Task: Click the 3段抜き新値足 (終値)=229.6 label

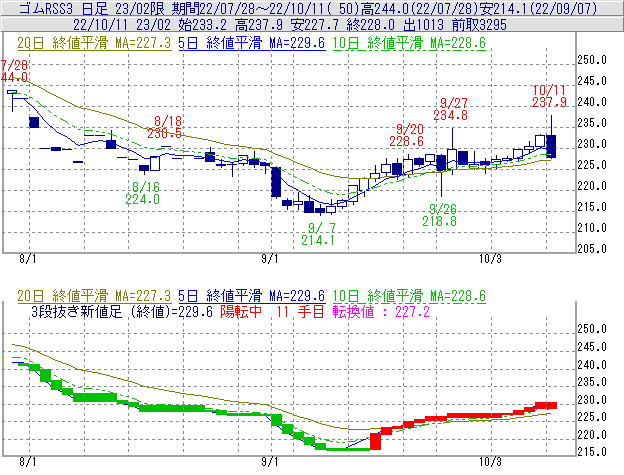Action: (x=121, y=311)
